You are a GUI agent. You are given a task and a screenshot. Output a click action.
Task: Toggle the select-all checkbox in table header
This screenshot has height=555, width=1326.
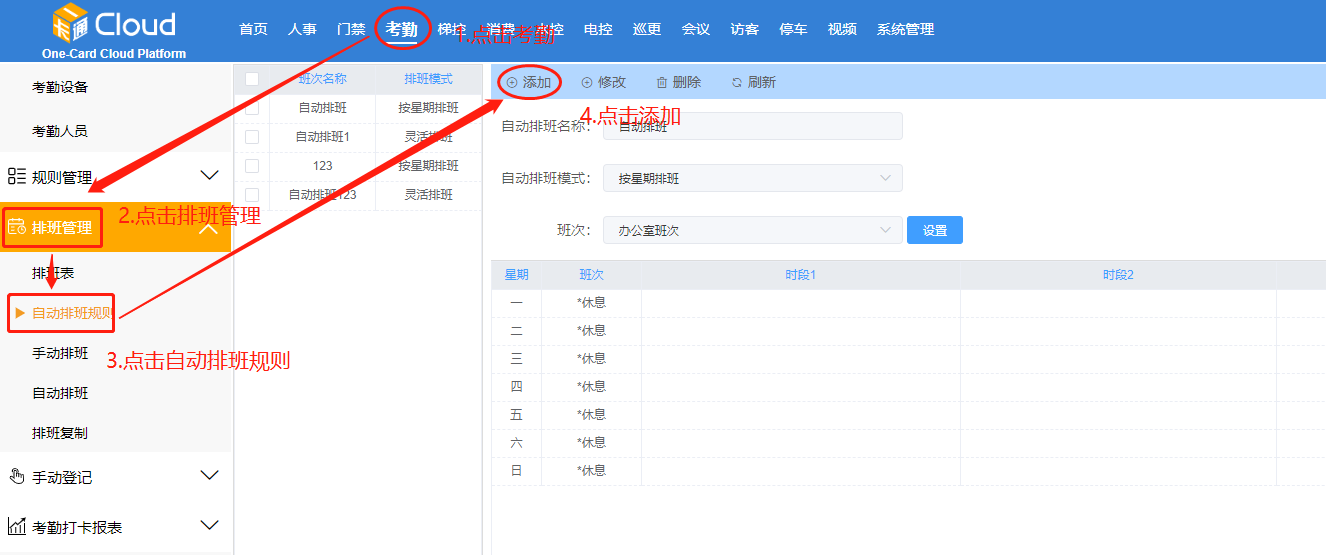252,79
